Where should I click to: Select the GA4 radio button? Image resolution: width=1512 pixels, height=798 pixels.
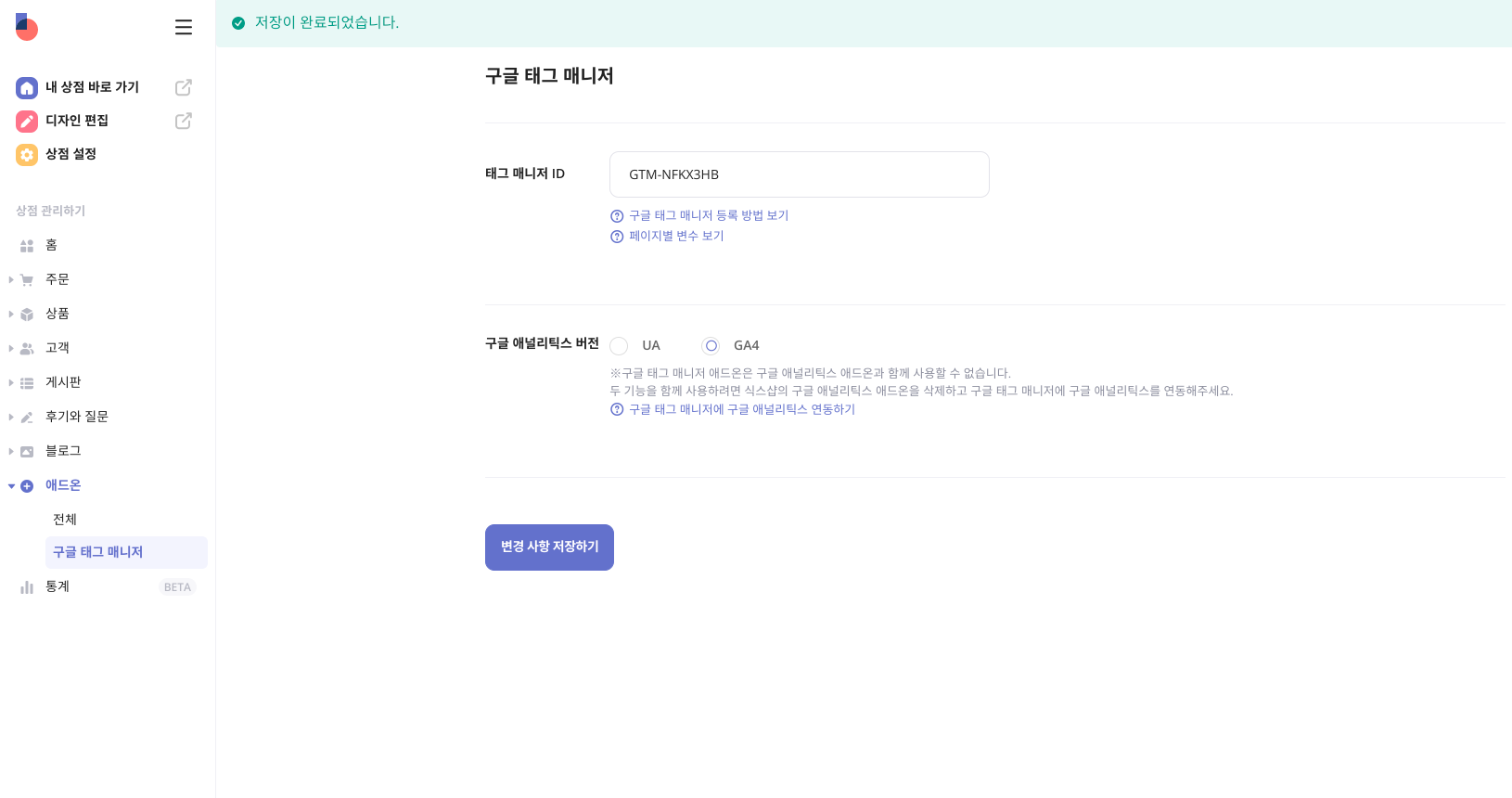[711, 346]
